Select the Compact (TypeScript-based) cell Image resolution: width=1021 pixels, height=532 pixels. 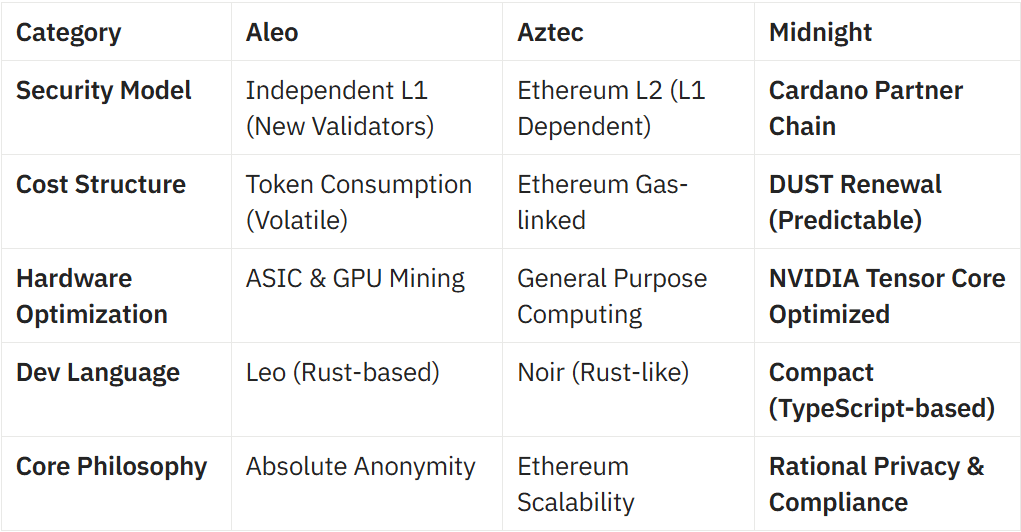coord(882,390)
